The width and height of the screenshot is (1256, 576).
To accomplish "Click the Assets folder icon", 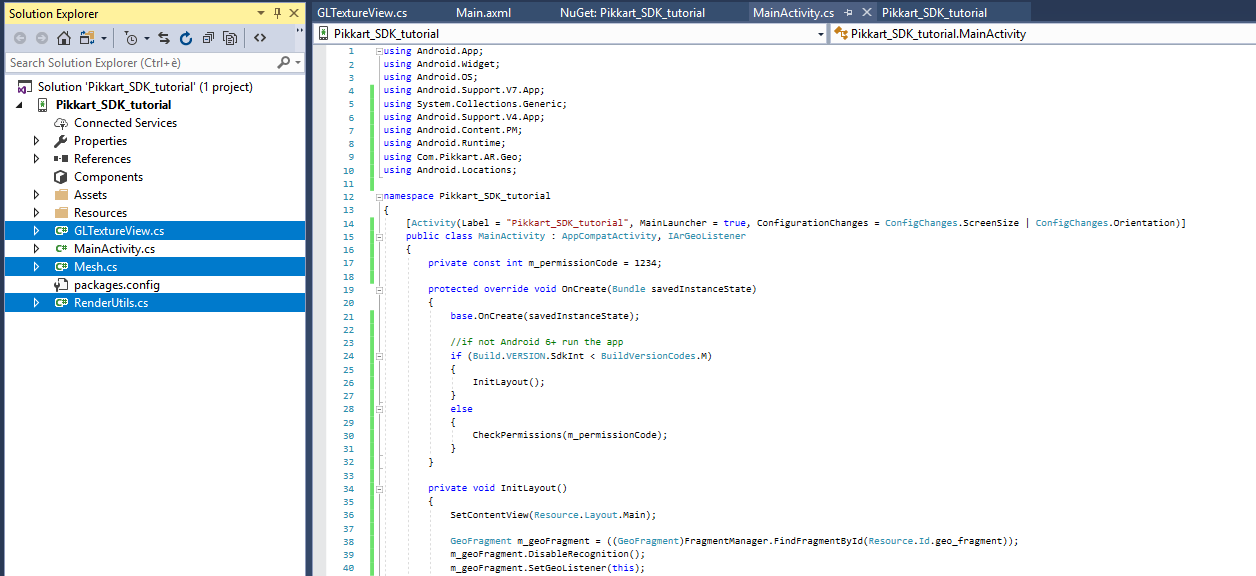I will tap(61, 195).
